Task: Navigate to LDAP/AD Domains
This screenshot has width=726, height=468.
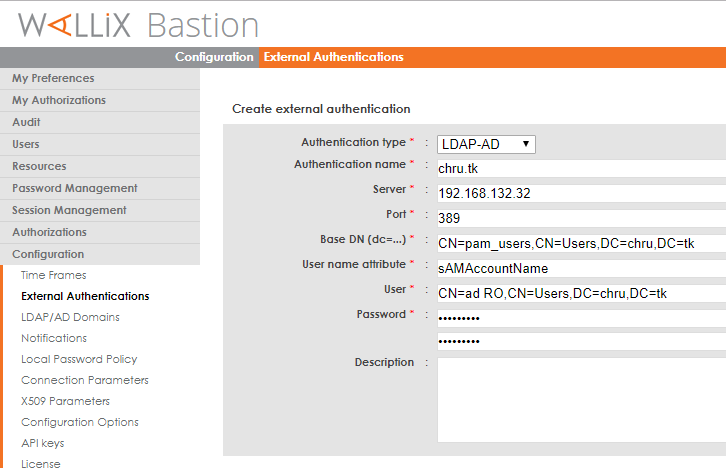Action: click(70, 317)
